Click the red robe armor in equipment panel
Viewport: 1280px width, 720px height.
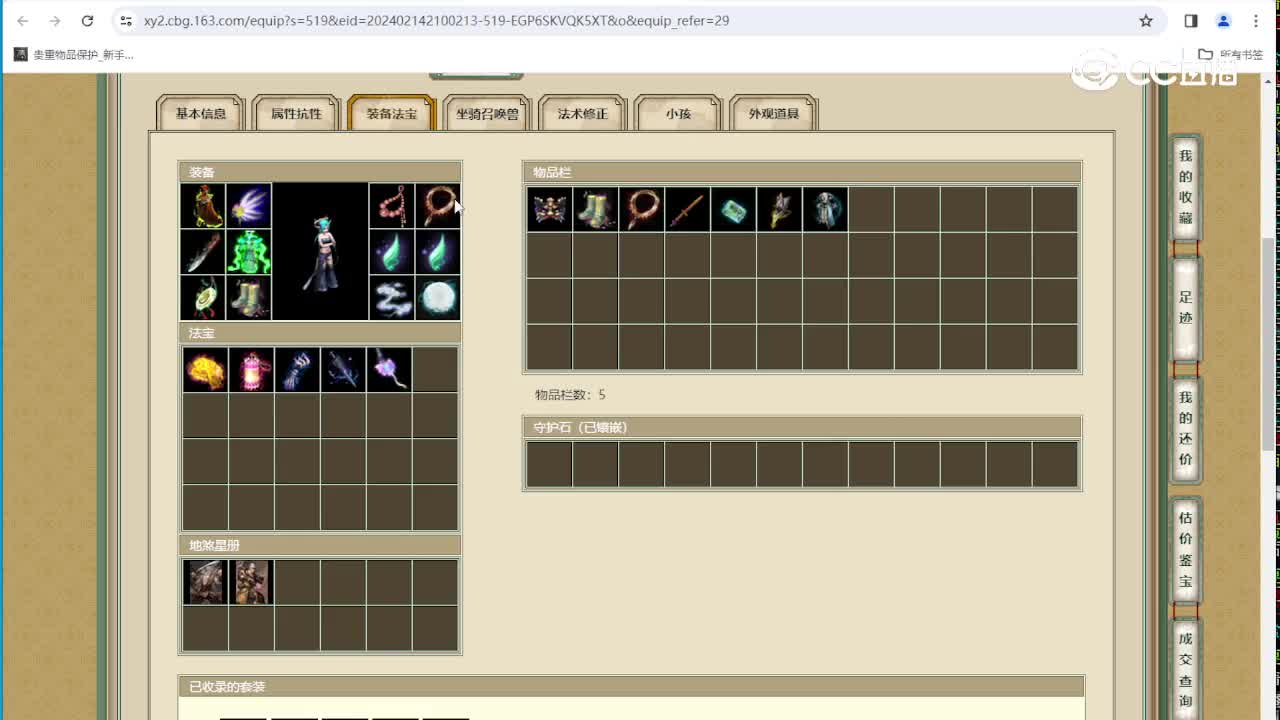tap(203, 206)
